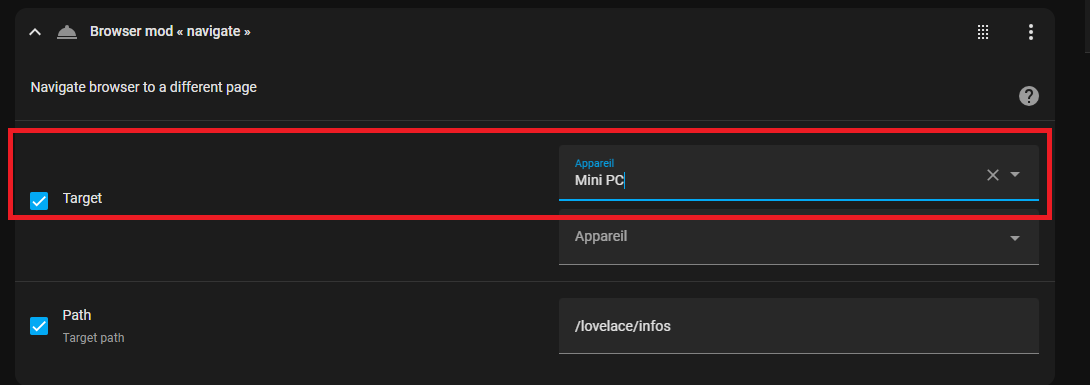Uncheck the Path checkbox

(39, 326)
